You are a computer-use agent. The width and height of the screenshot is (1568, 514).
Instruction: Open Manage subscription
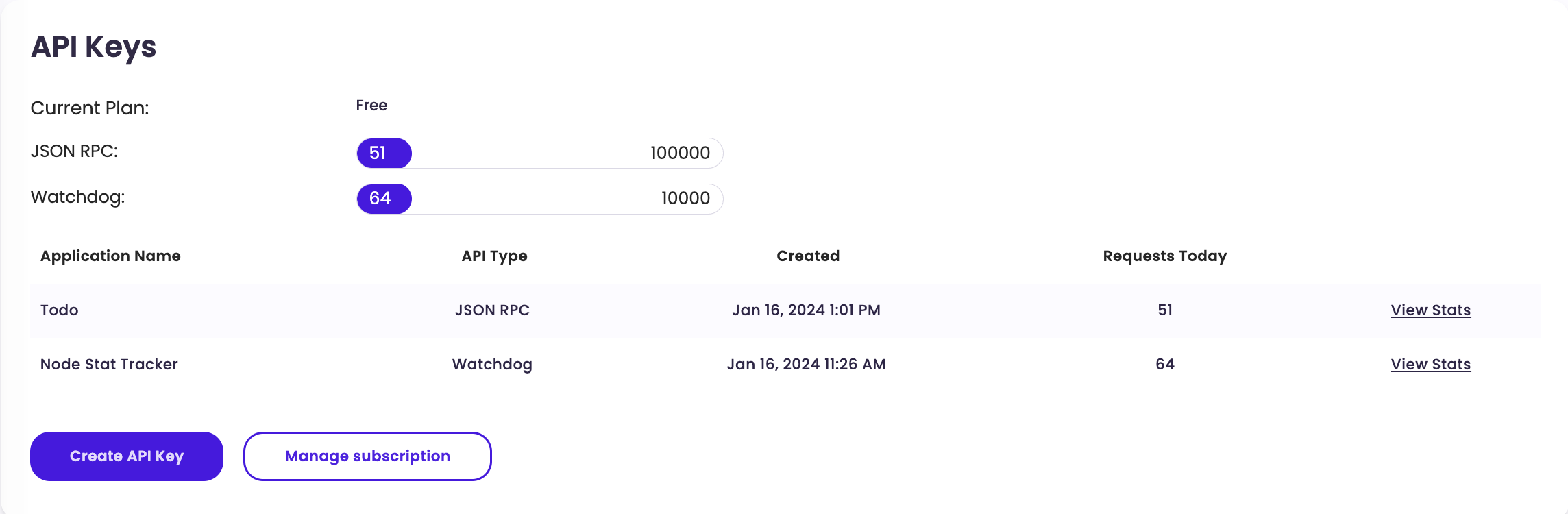367,456
